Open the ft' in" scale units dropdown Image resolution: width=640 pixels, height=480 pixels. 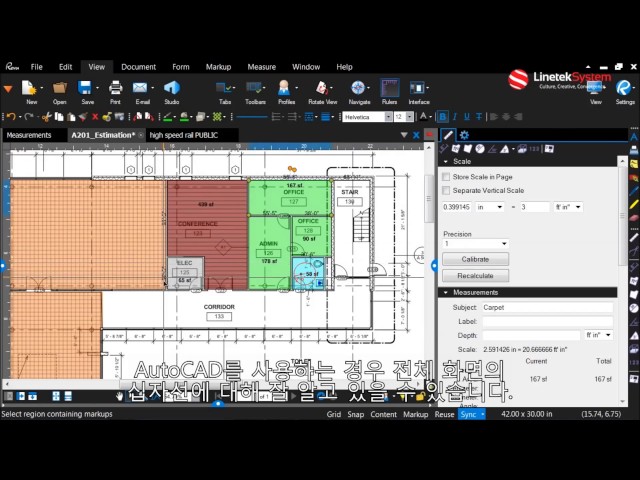pos(568,207)
